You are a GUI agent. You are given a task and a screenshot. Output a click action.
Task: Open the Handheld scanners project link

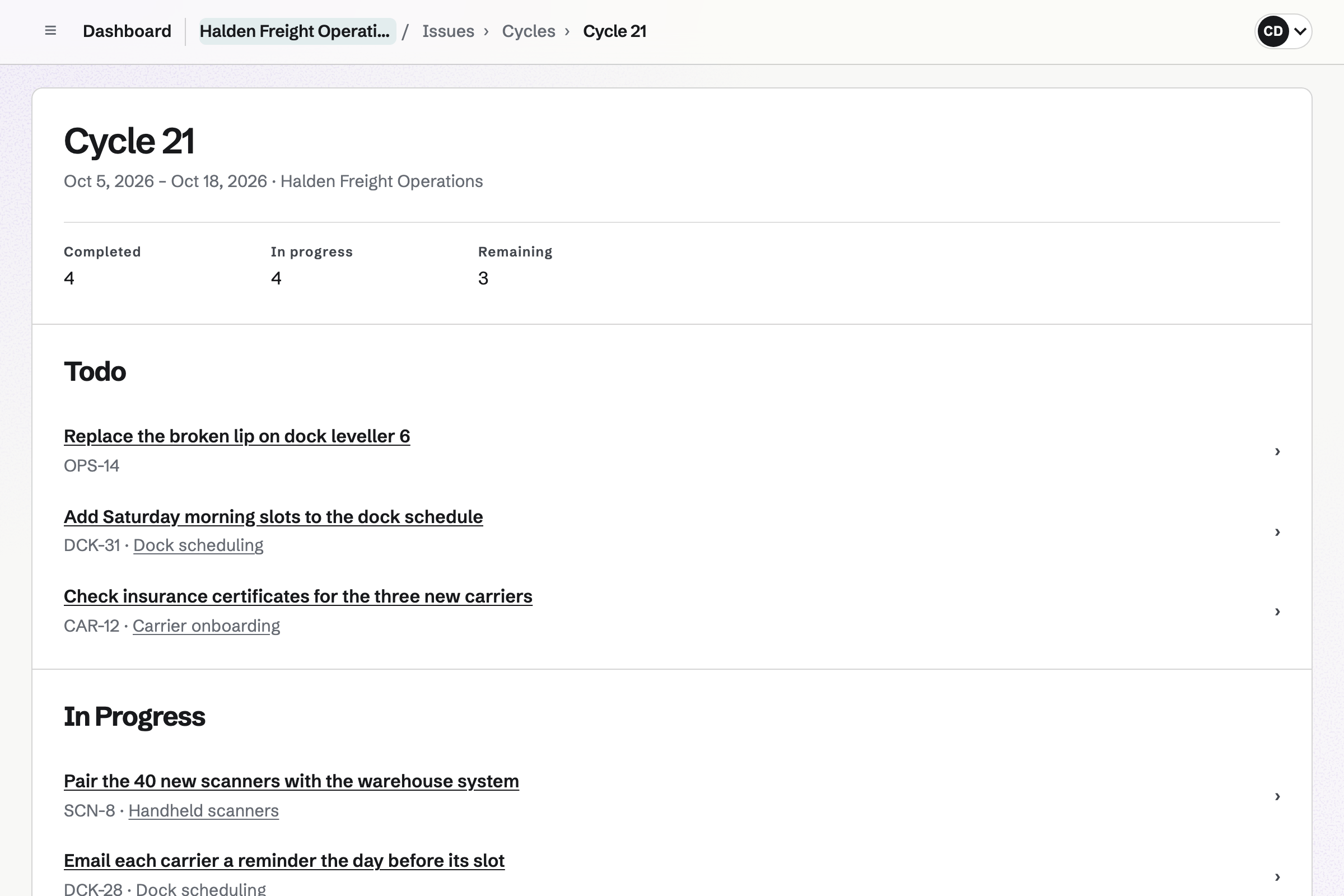pos(203,810)
